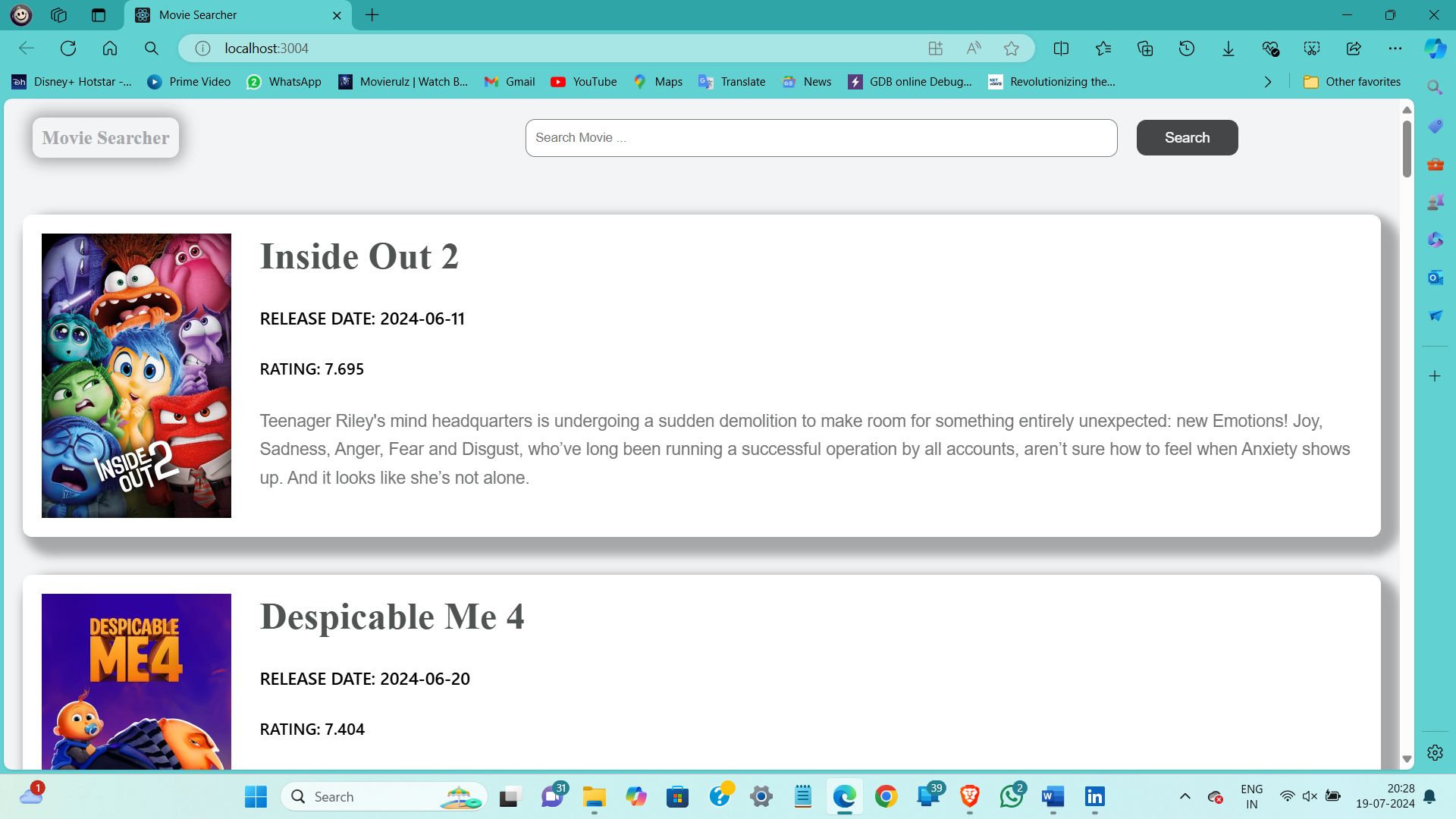Activate the Read Aloud icon
The width and height of the screenshot is (1456, 819).
(974, 49)
